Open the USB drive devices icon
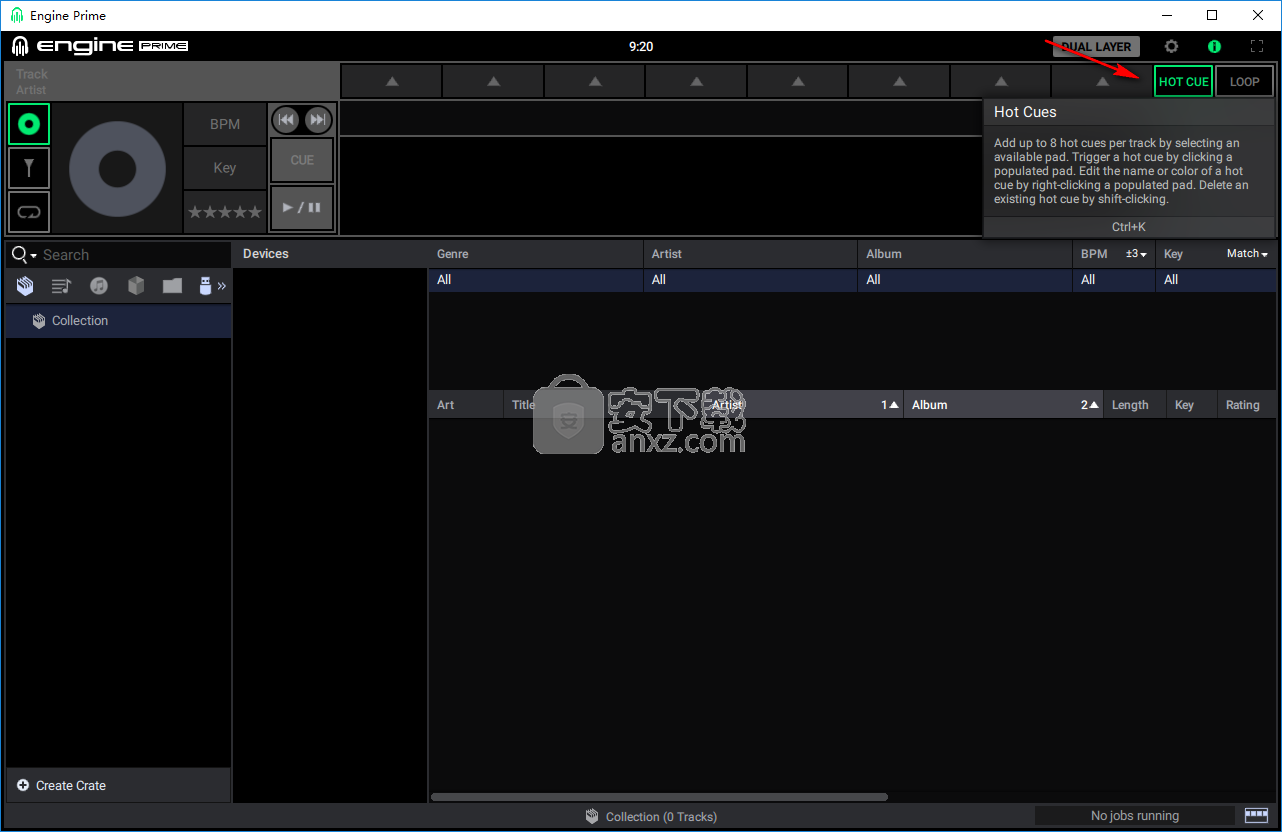 pyautogui.click(x=206, y=286)
